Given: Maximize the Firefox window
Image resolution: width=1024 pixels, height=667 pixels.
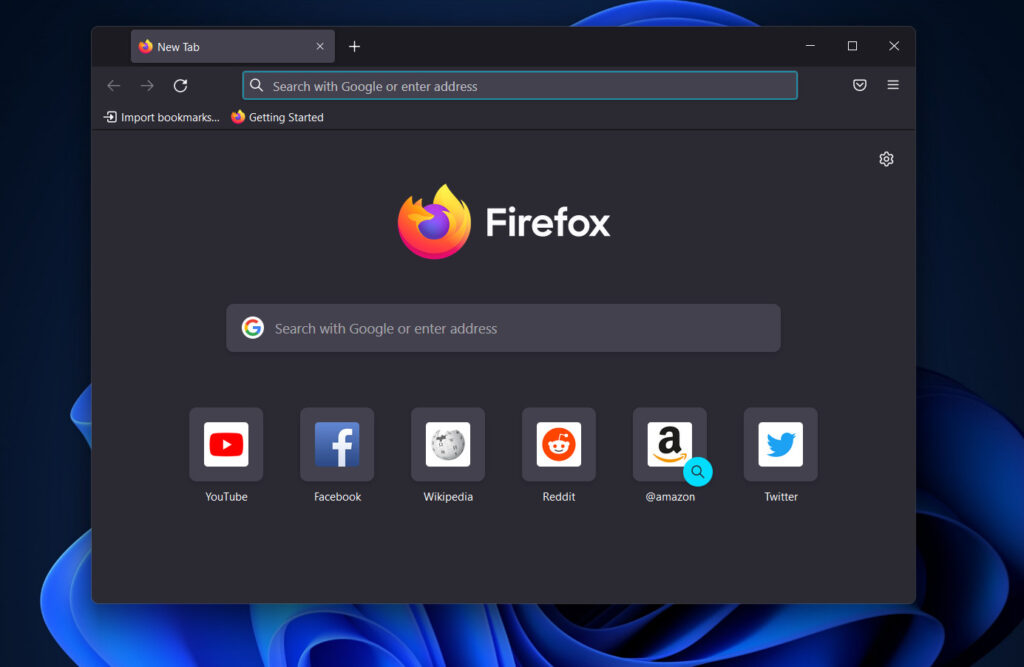Looking at the screenshot, I should click(852, 46).
